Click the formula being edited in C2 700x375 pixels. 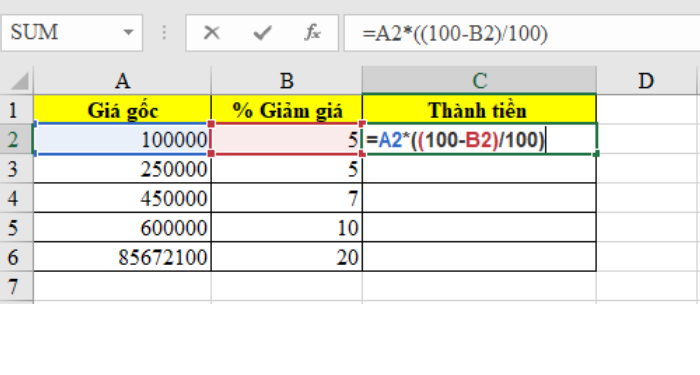click(x=456, y=140)
